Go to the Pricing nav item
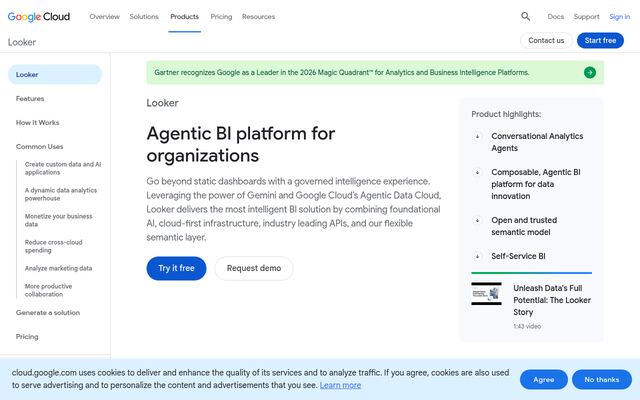Screen dimensions: 640x400 (x=221, y=17)
